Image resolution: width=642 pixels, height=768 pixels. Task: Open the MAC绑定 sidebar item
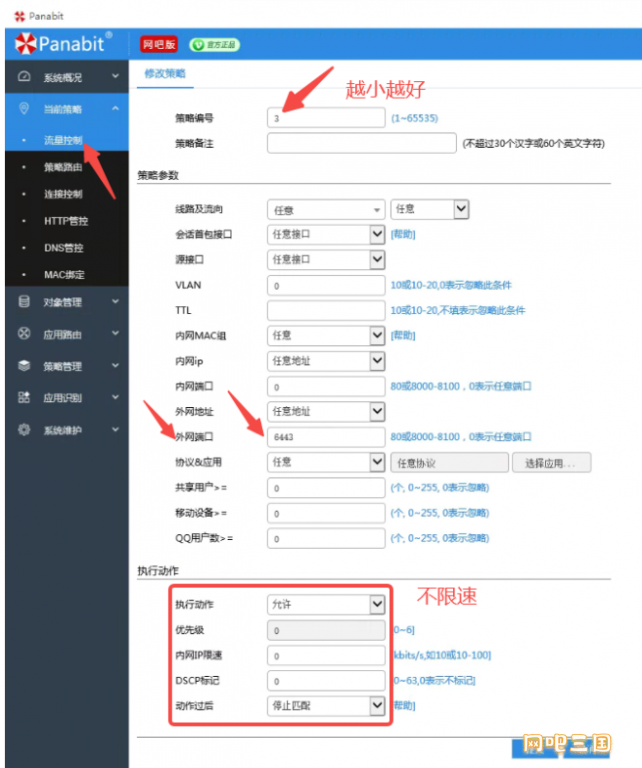[x=67, y=275]
